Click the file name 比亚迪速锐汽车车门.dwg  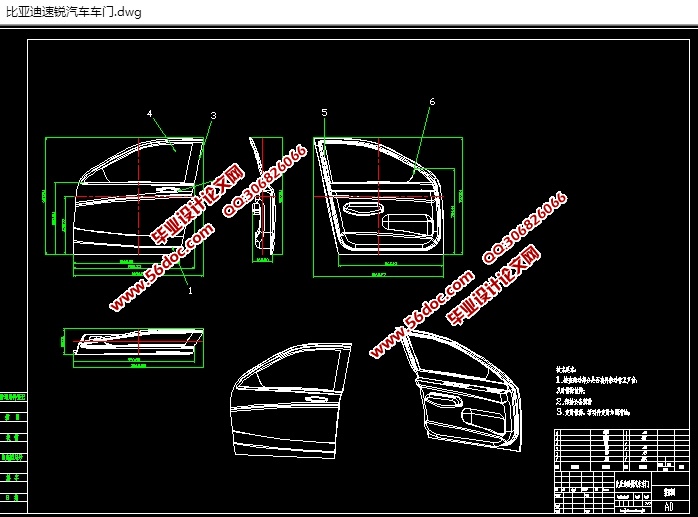pyautogui.click(x=74, y=12)
